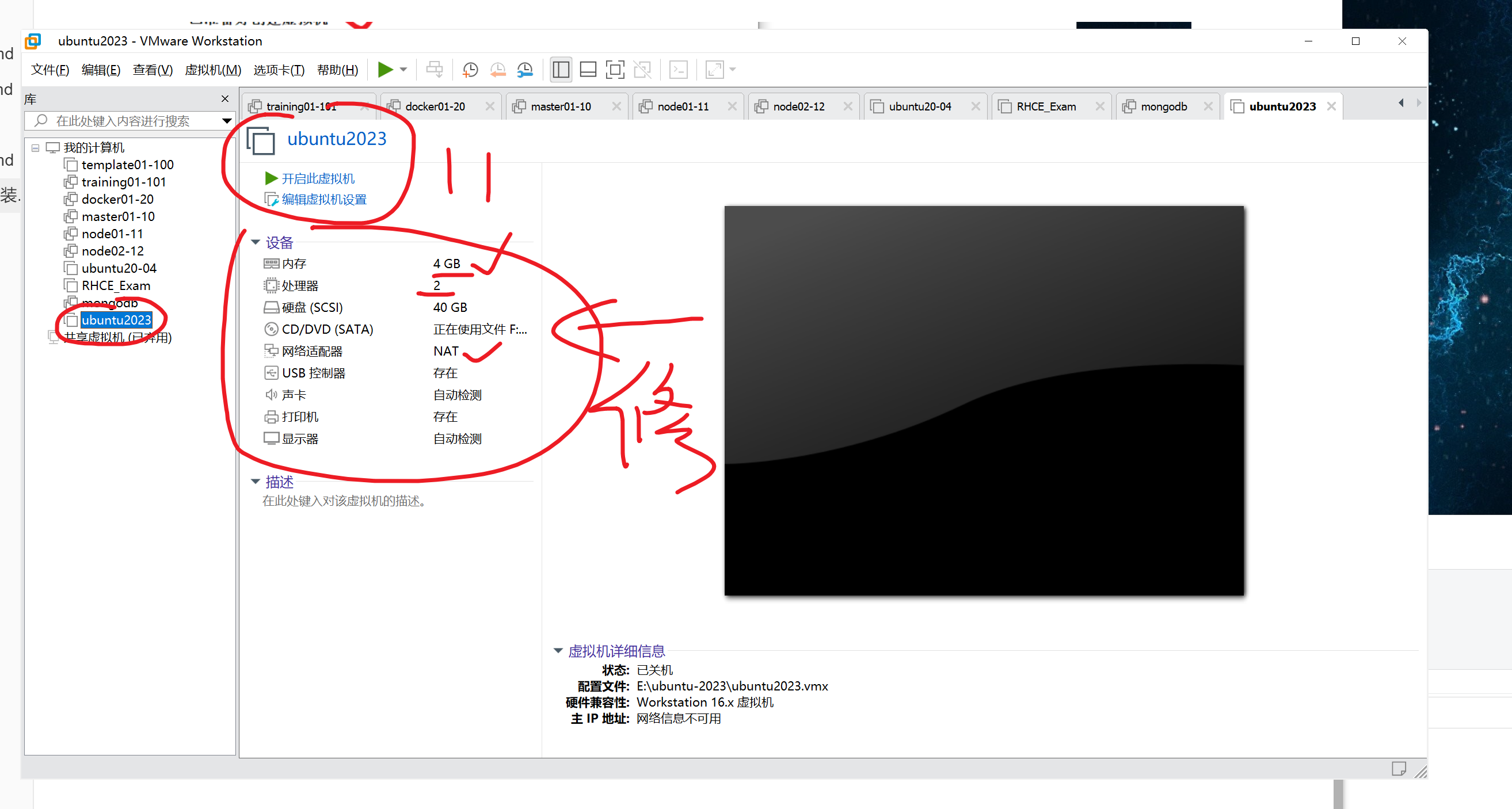Select node02-12 in the library tree

113,251
